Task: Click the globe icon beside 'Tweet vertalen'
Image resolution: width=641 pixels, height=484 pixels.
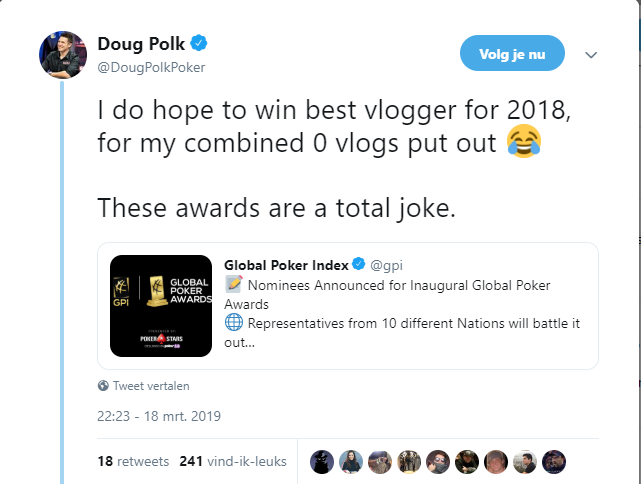Action: pyautogui.click(x=103, y=385)
